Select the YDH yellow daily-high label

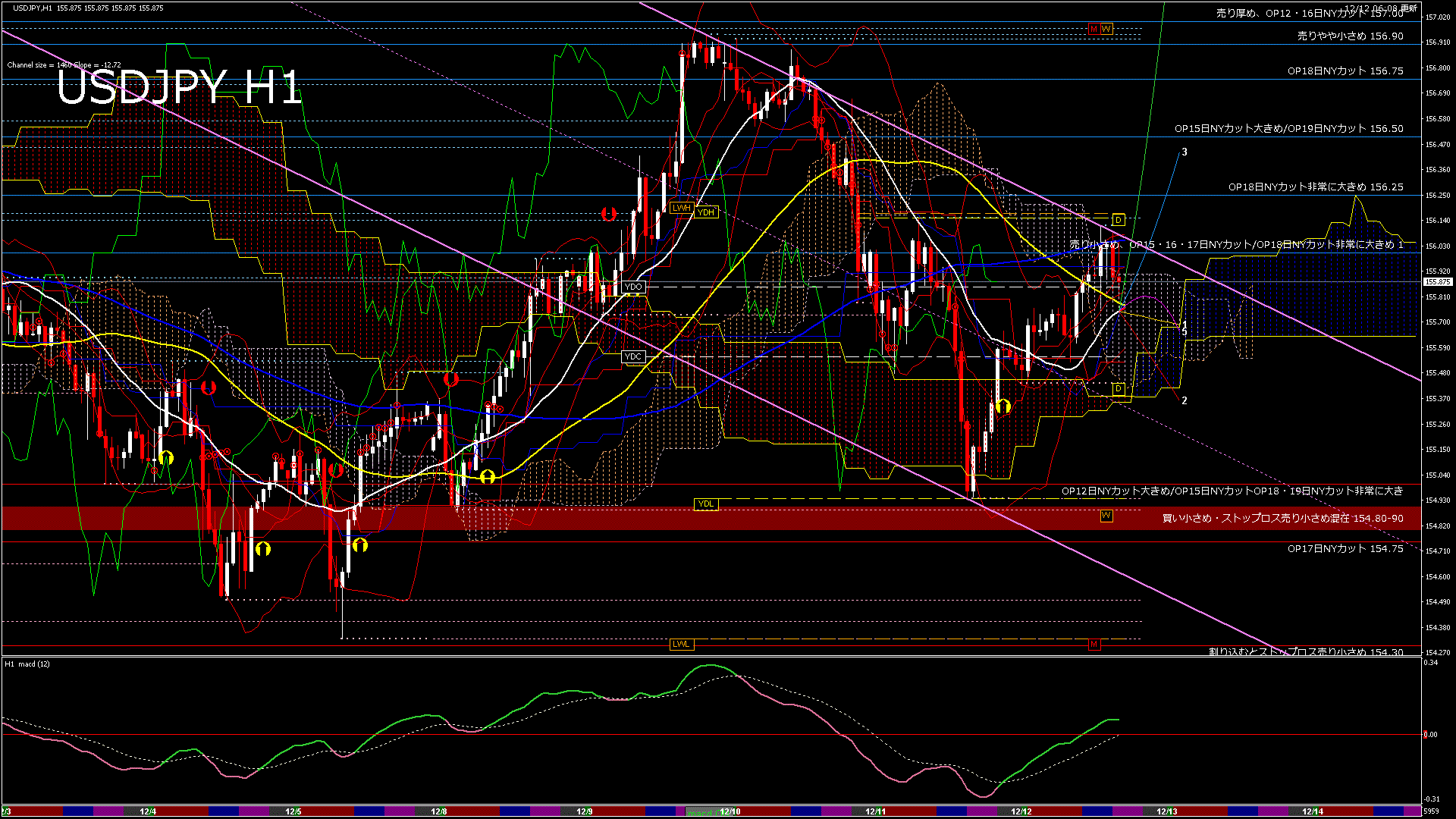[706, 212]
